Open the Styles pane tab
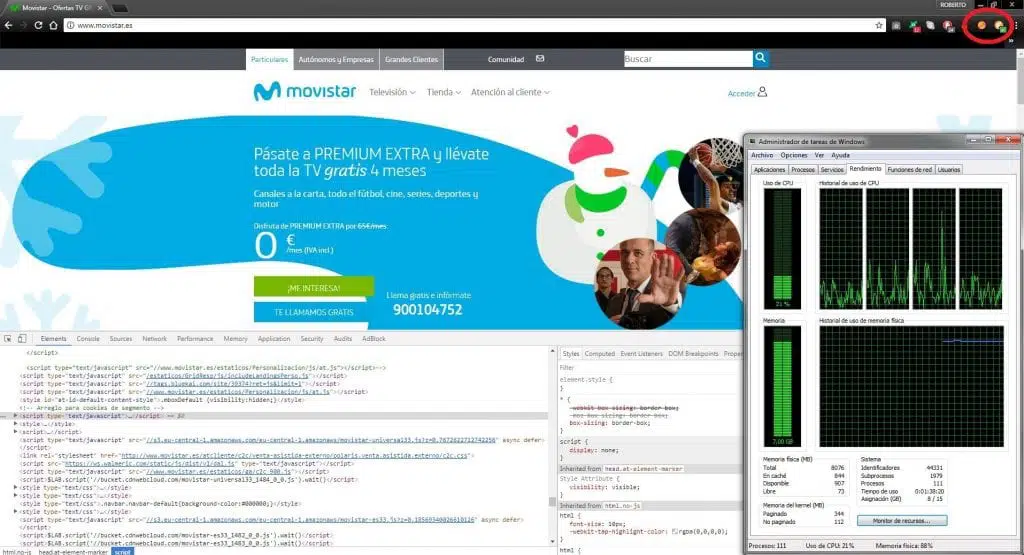1024x555 pixels. (x=571, y=354)
